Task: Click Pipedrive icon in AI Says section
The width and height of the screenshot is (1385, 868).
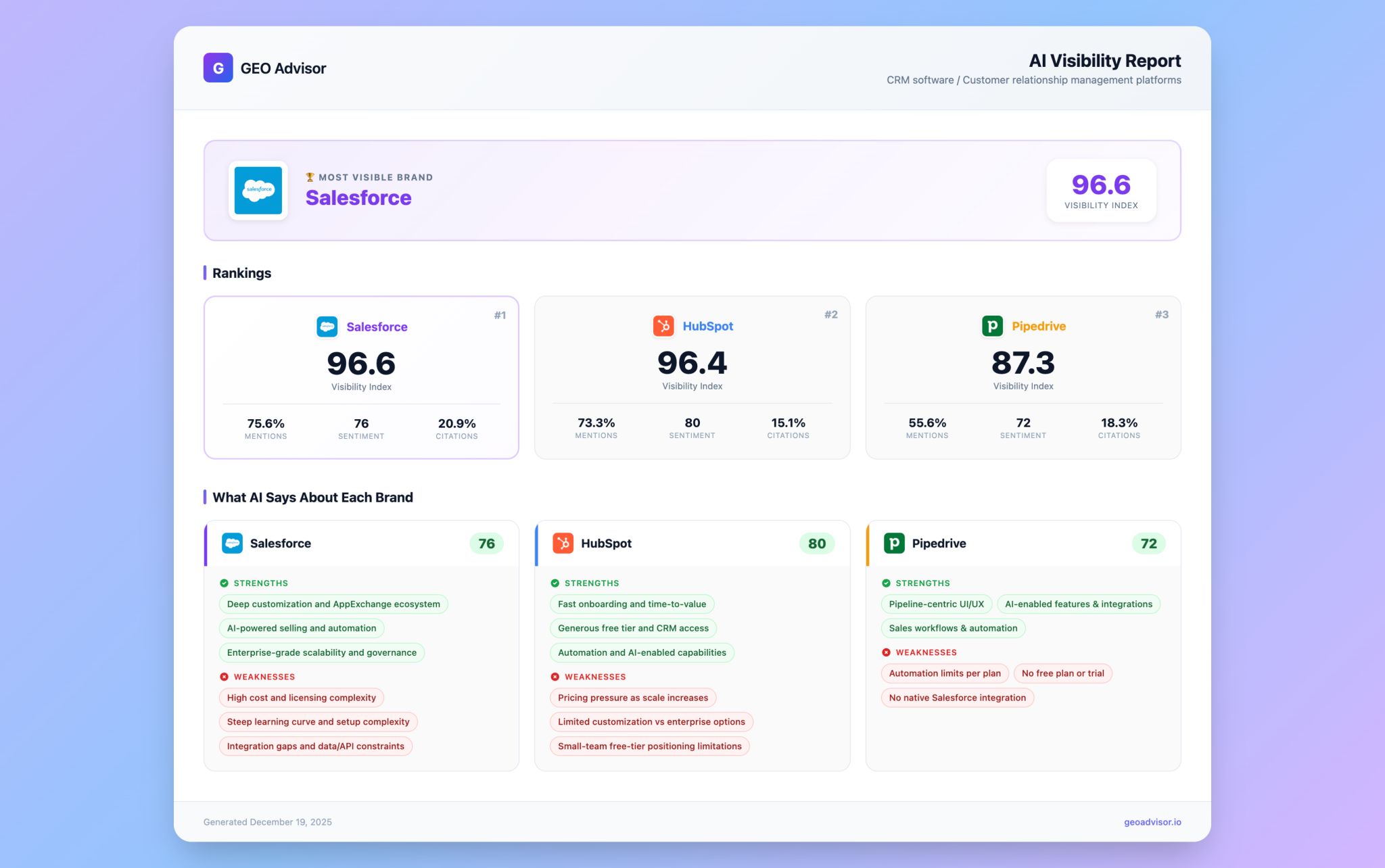Action: point(894,543)
